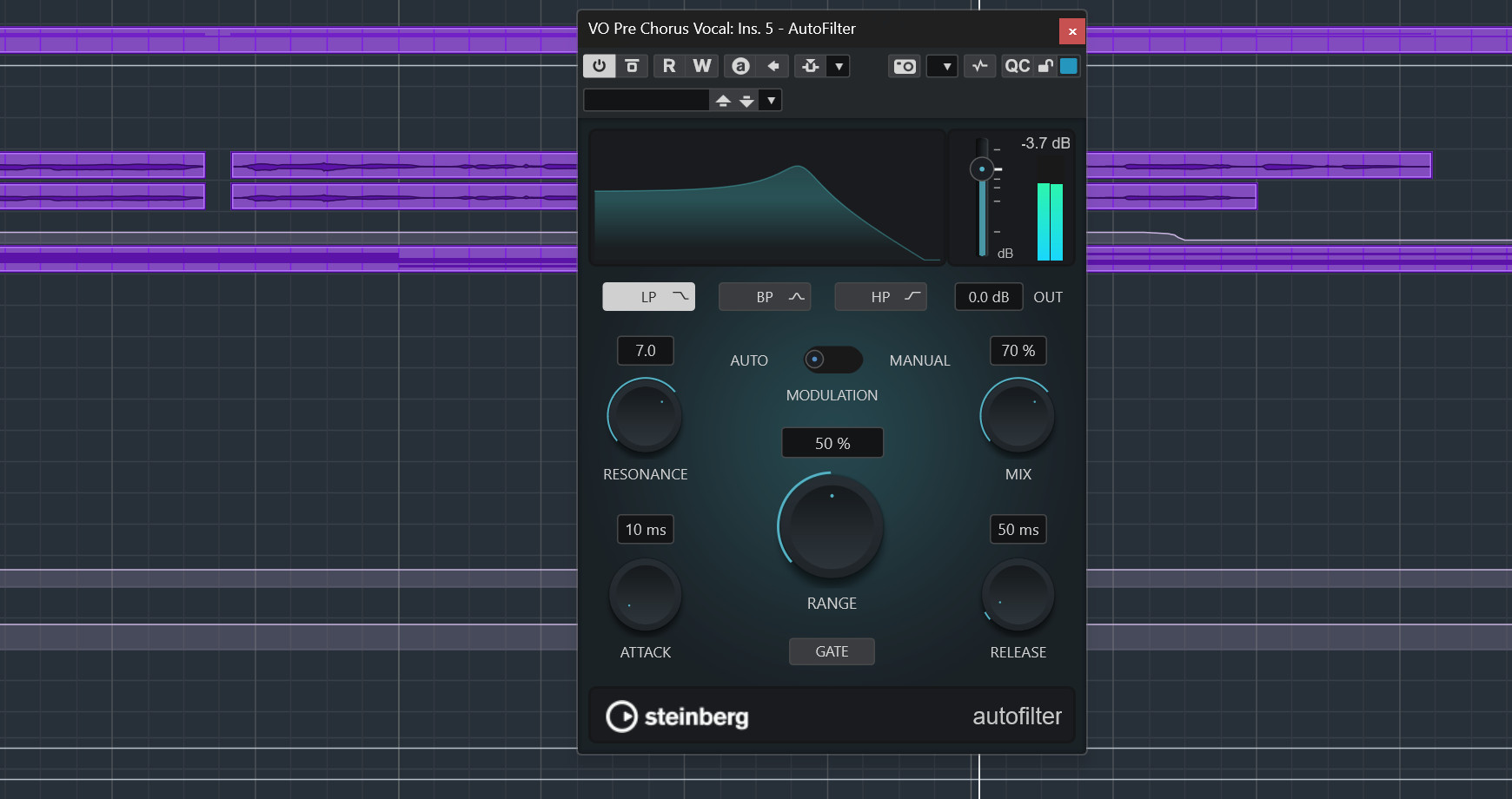Click the camera snapshot icon
The image size is (1512, 799).
(x=905, y=66)
